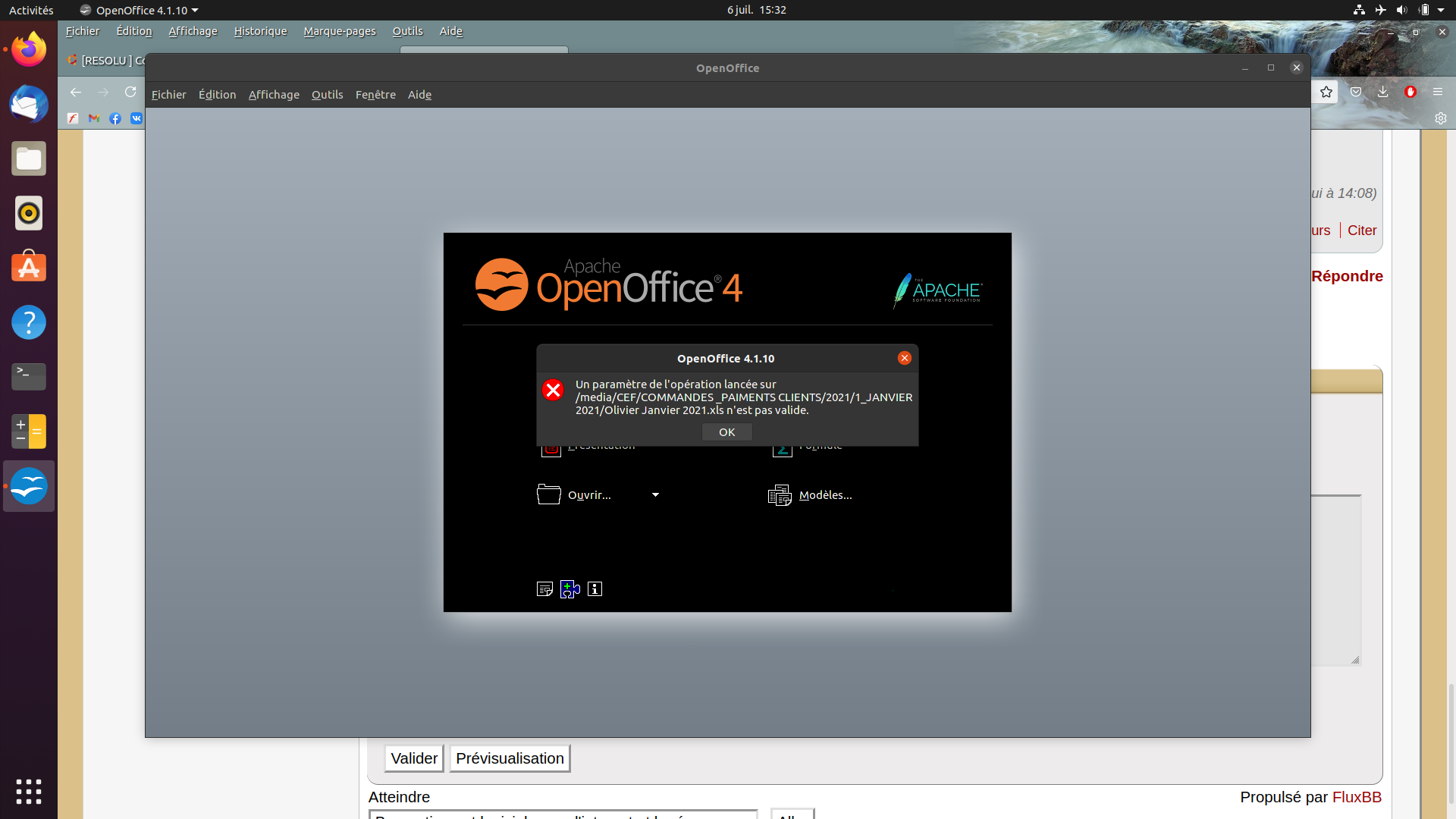This screenshot has width=1456, height=819.
Task: Expand the system status menu arrow
Action: pos(1441,10)
